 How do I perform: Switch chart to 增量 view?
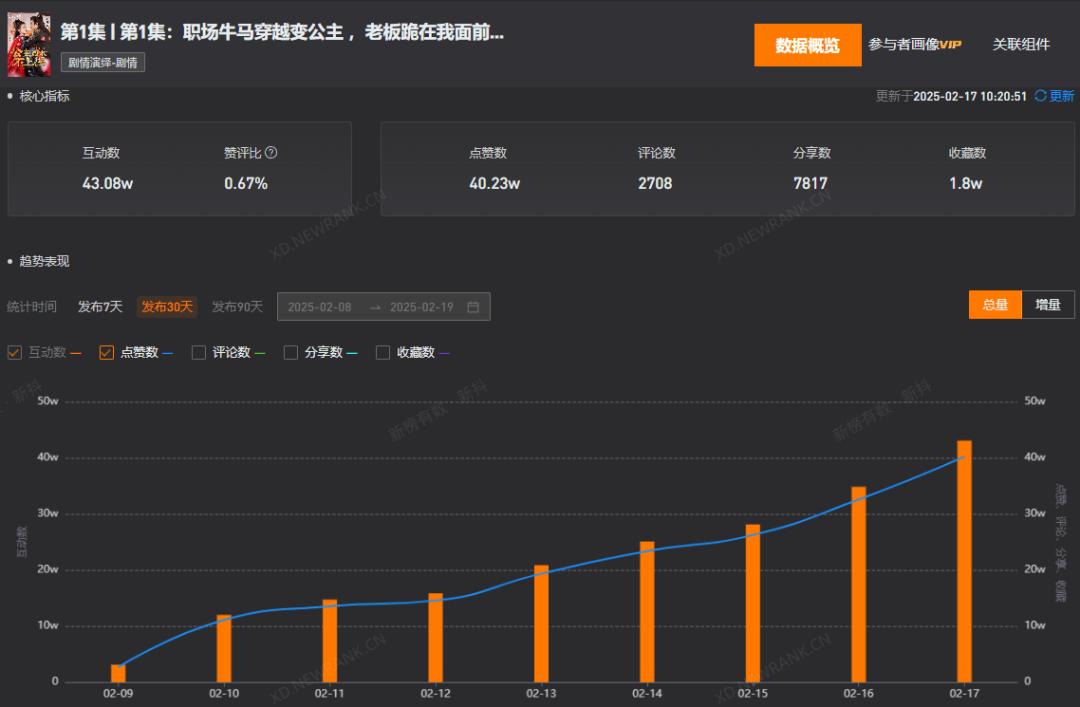1048,305
